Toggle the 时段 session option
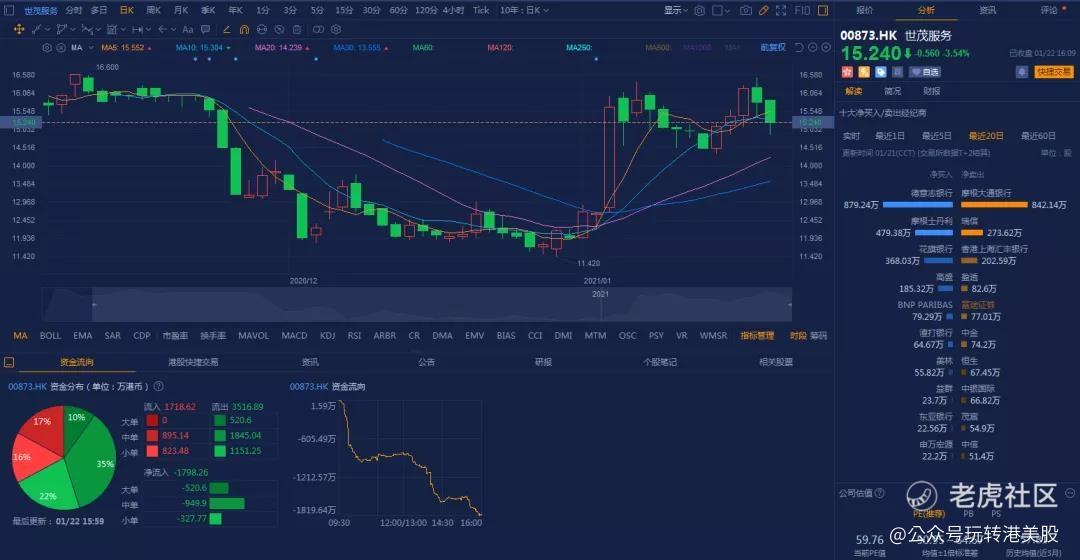 [798, 335]
